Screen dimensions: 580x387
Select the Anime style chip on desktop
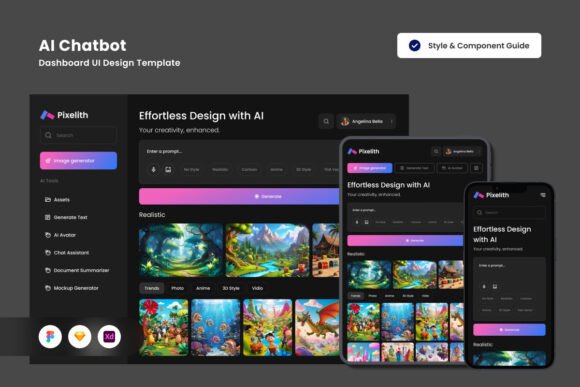coord(276,169)
